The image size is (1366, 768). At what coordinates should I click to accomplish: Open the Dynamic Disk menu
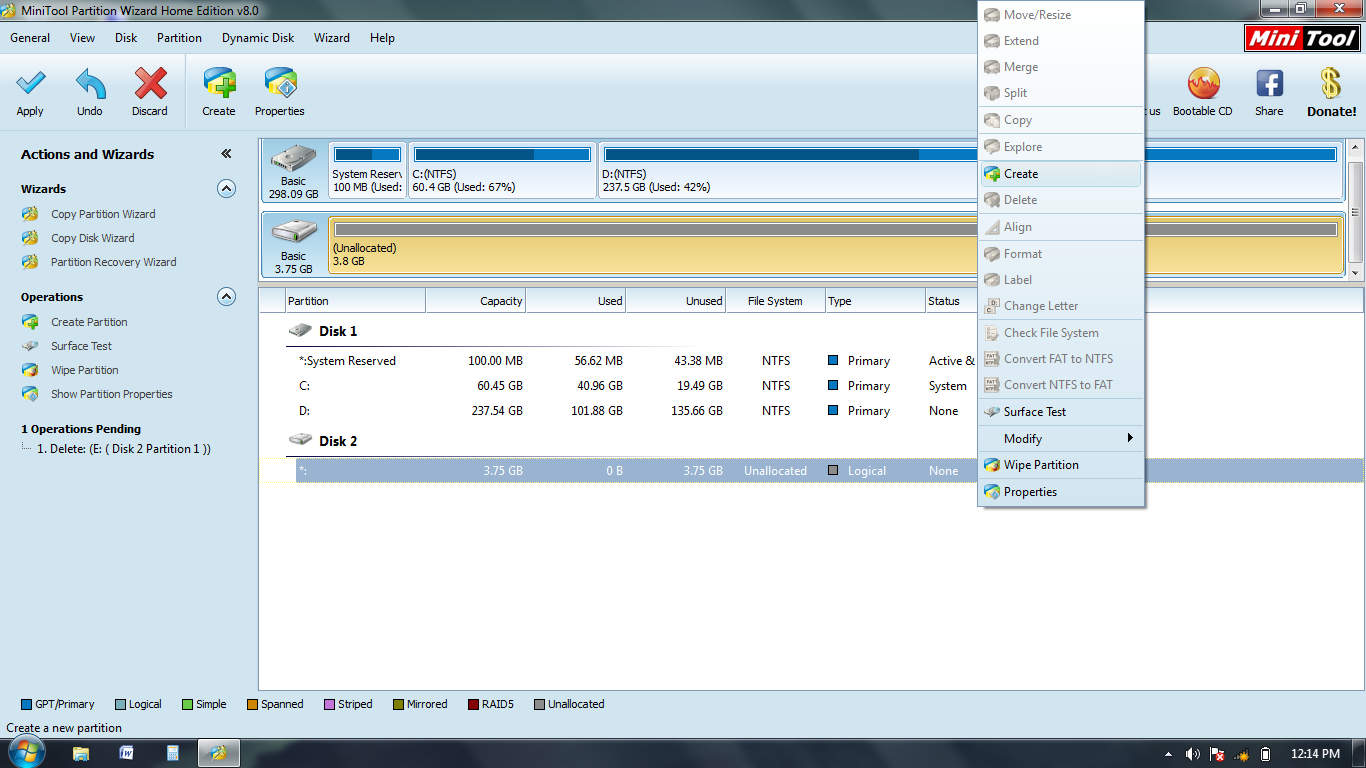(258, 38)
